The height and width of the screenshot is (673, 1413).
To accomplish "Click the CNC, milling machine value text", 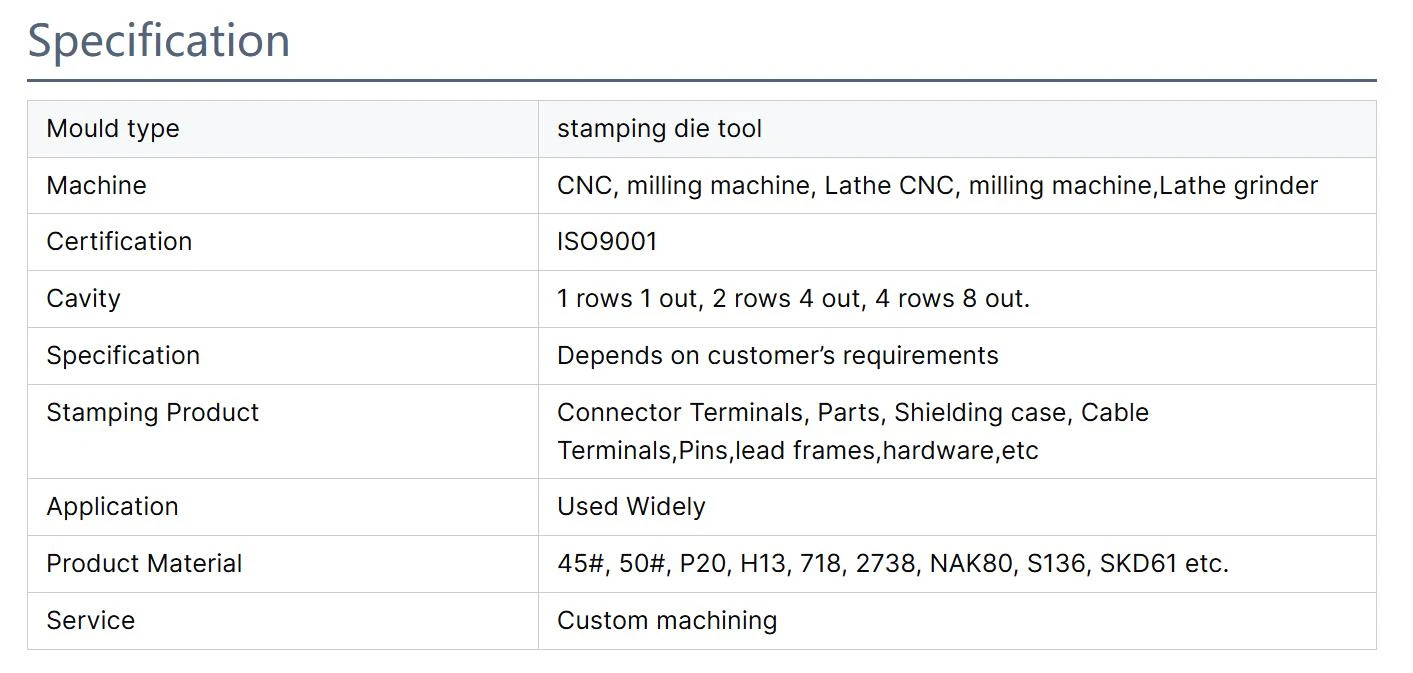I will click(937, 186).
